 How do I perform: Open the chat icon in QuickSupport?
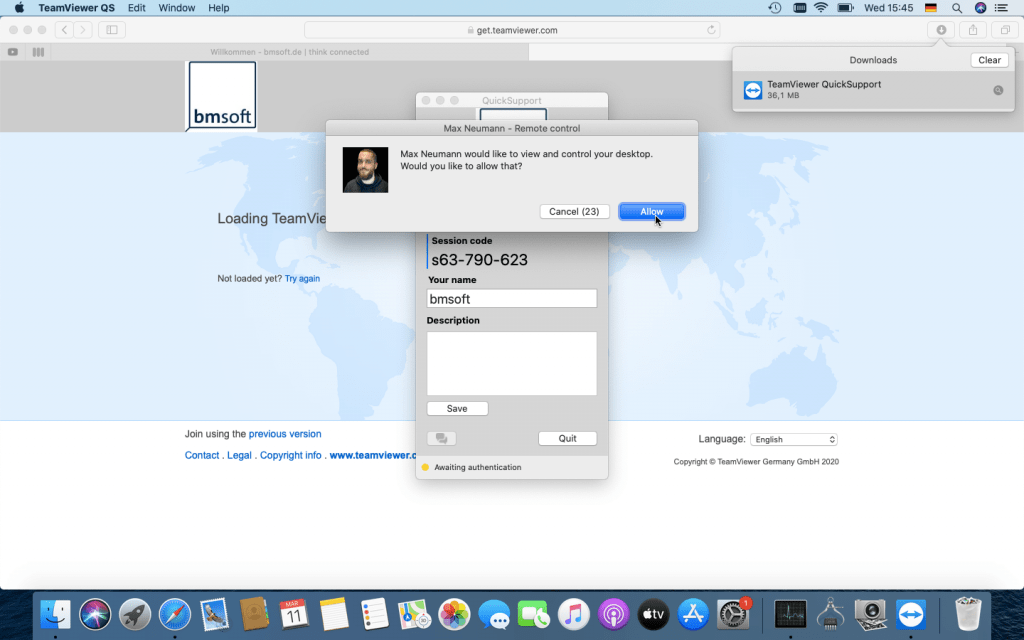pyautogui.click(x=441, y=438)
